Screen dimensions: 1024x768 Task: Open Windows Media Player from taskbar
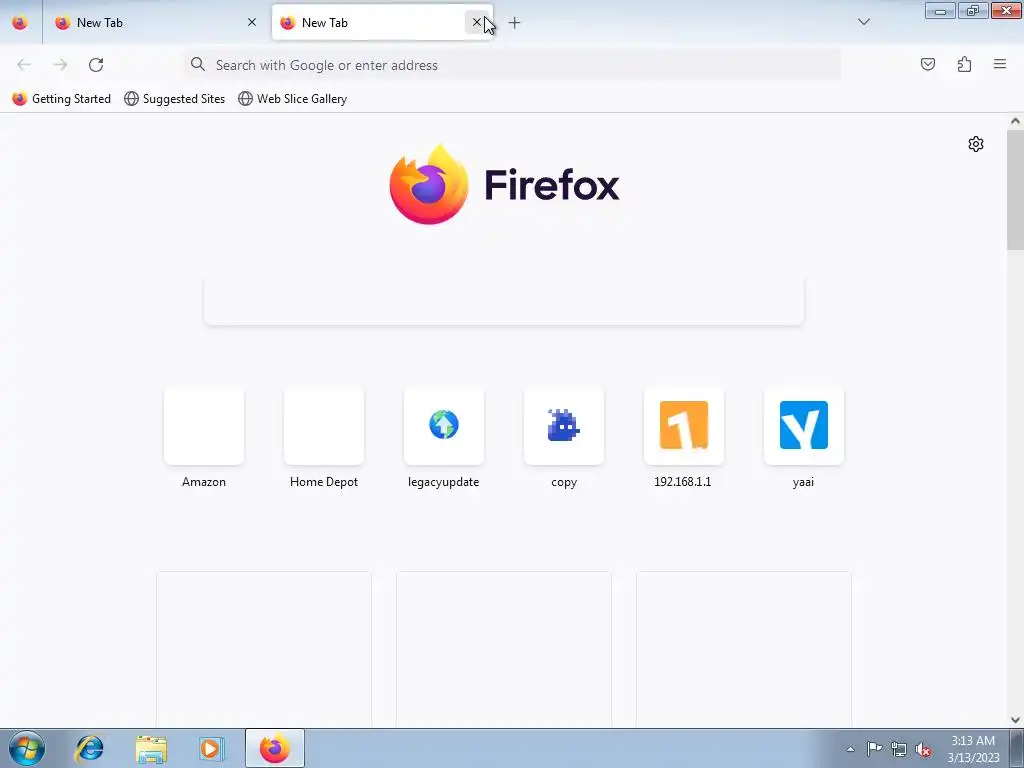[x=211, y=748]
